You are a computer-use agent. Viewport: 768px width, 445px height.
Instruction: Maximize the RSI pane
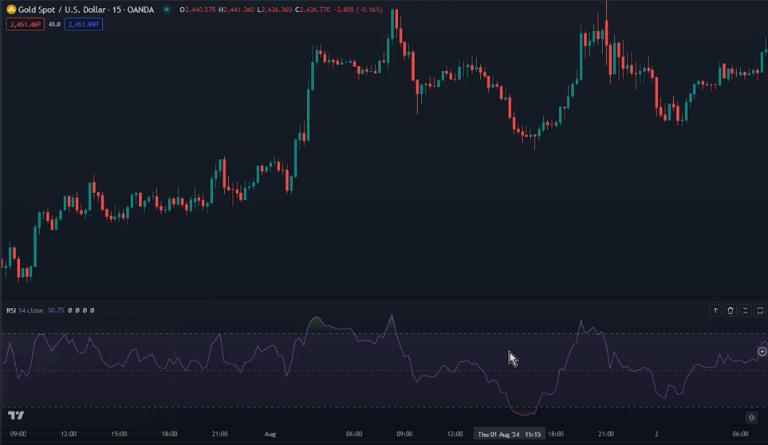747,311
